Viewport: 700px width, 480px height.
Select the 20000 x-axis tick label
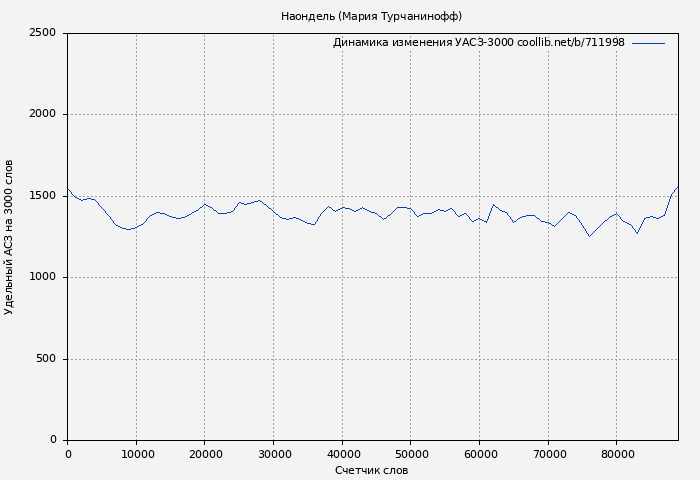tap(205, 455)
